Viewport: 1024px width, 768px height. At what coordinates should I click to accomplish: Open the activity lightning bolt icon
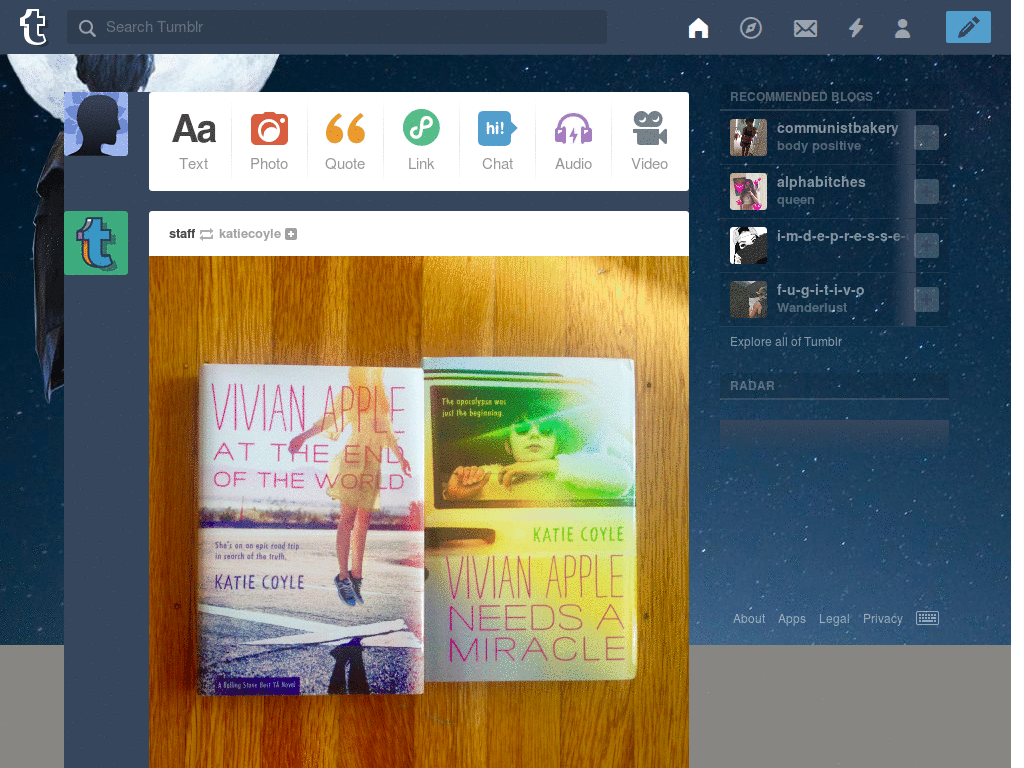(x=856, y=27)
